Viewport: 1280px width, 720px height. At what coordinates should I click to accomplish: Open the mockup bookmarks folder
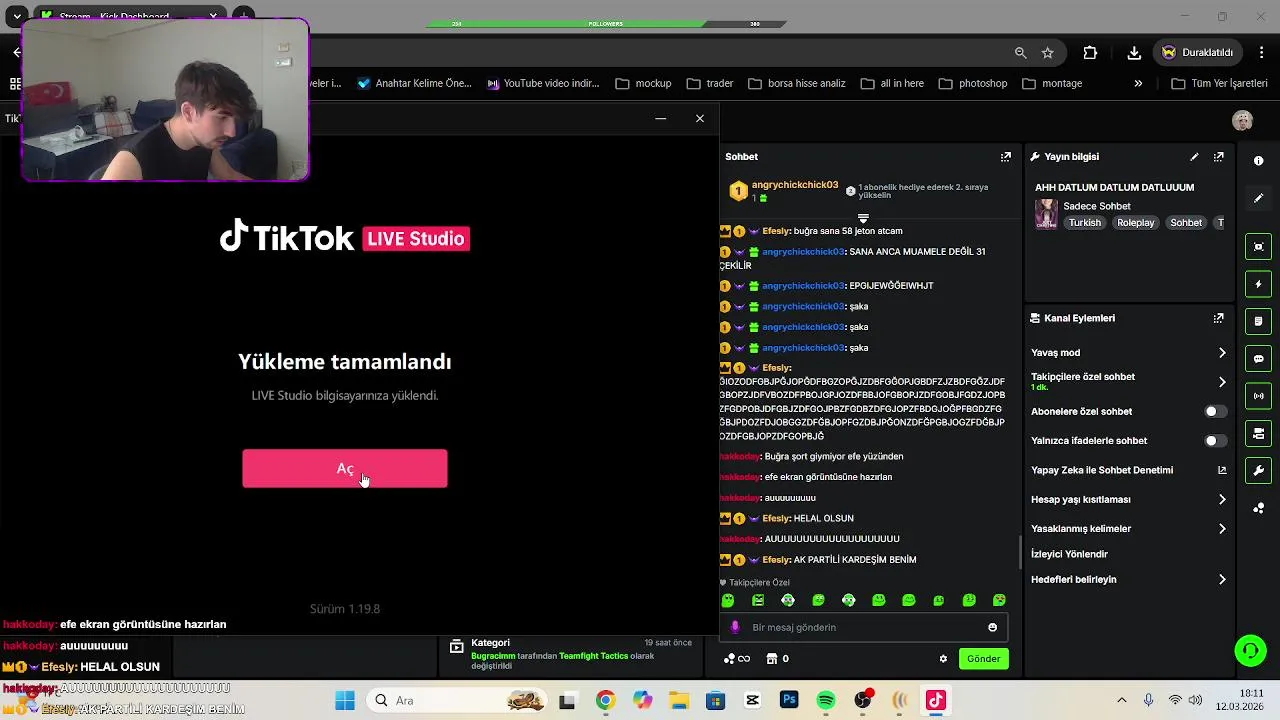pyautogui.click(x=643, y=83)
